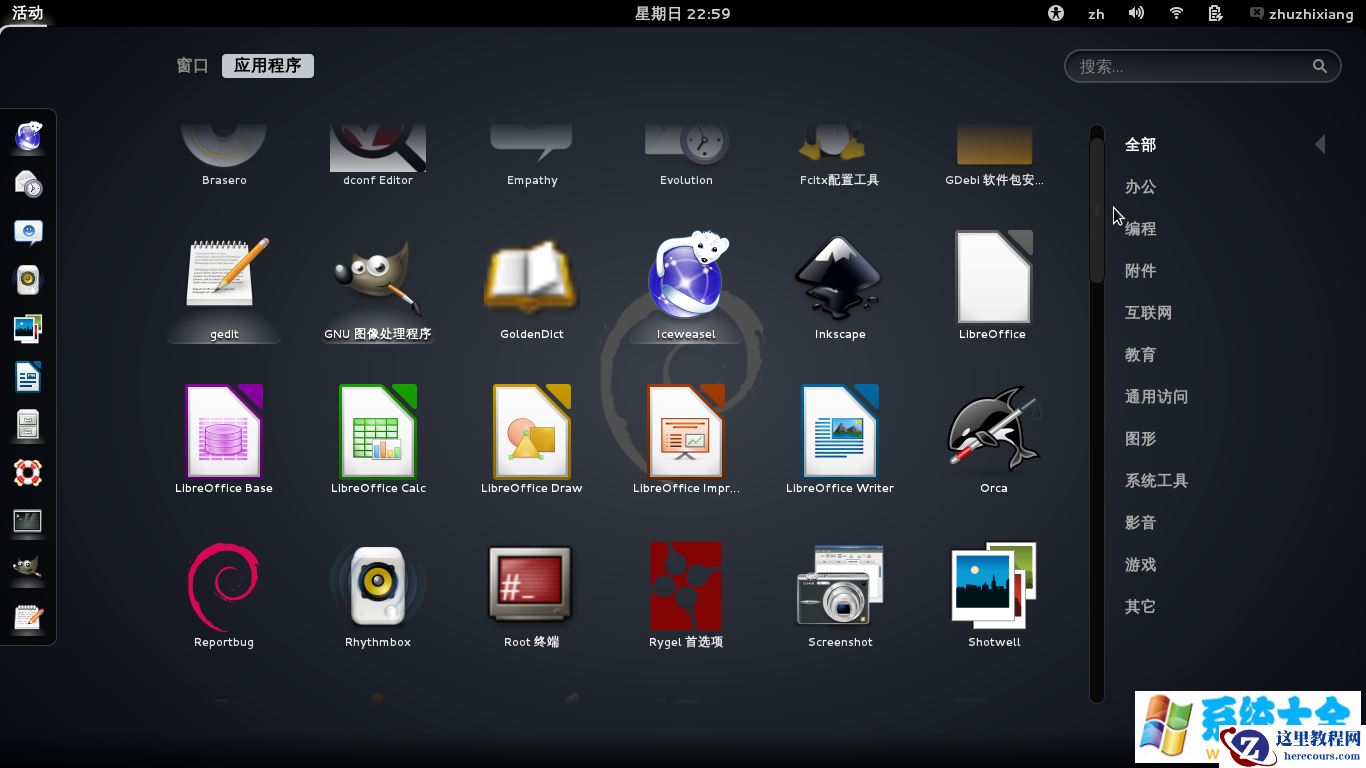Show the 全部 applications category
This screenshot has width=1366, height=768.
[x=1141, y=145]
